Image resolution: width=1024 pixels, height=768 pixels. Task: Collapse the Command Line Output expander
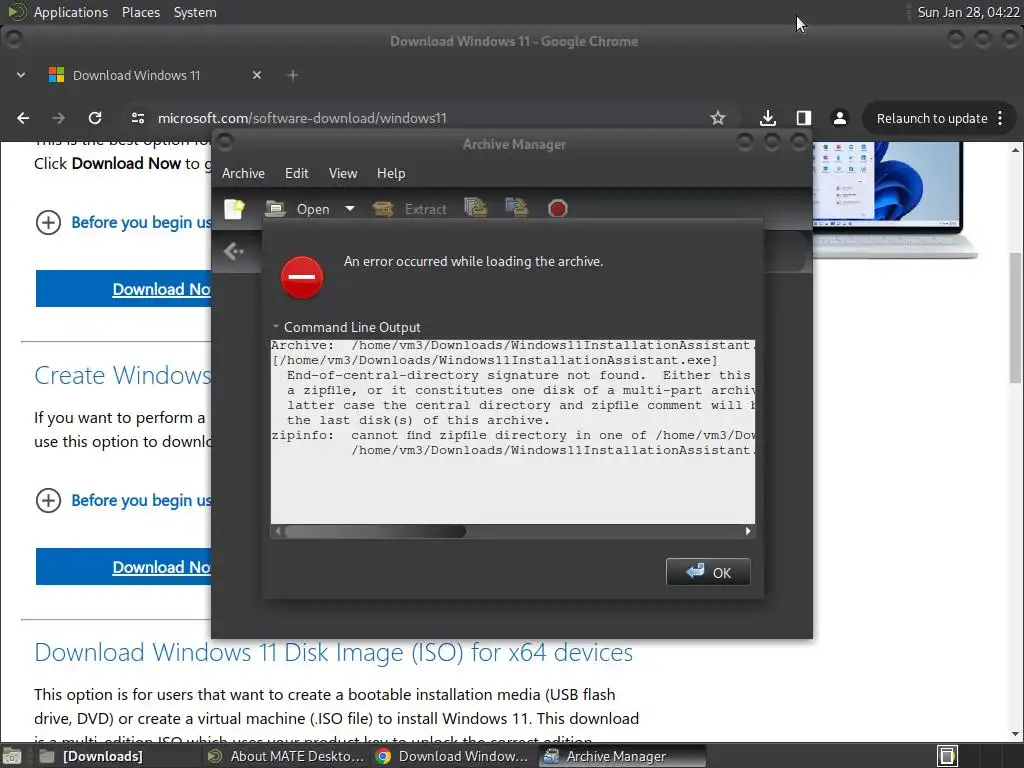pos(346,327)
